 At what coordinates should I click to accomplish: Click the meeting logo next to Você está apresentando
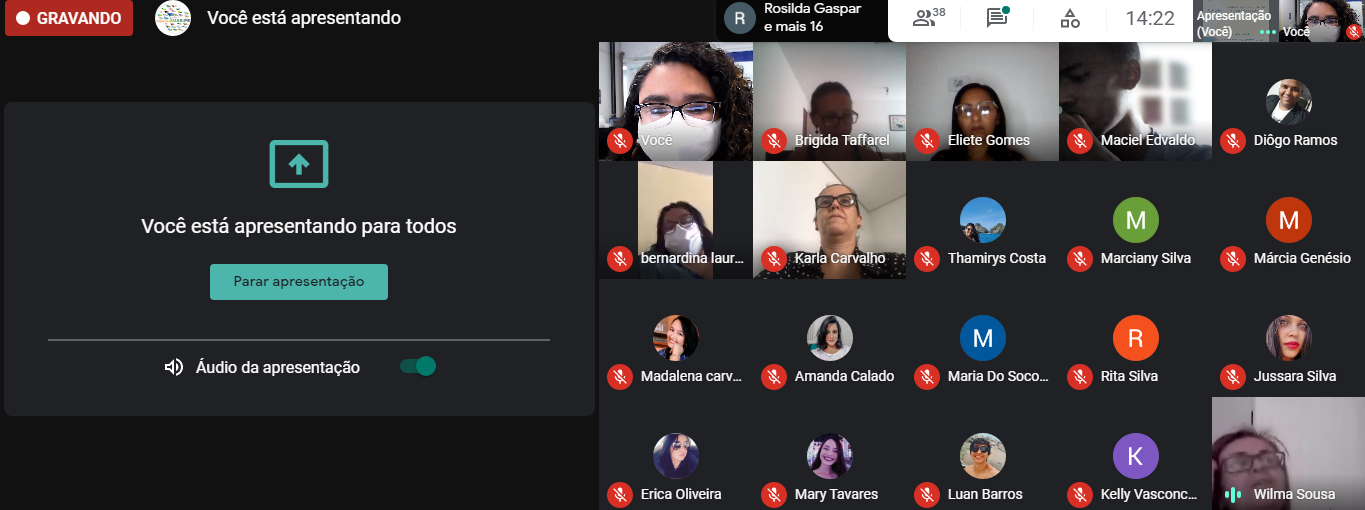[173, 18]
